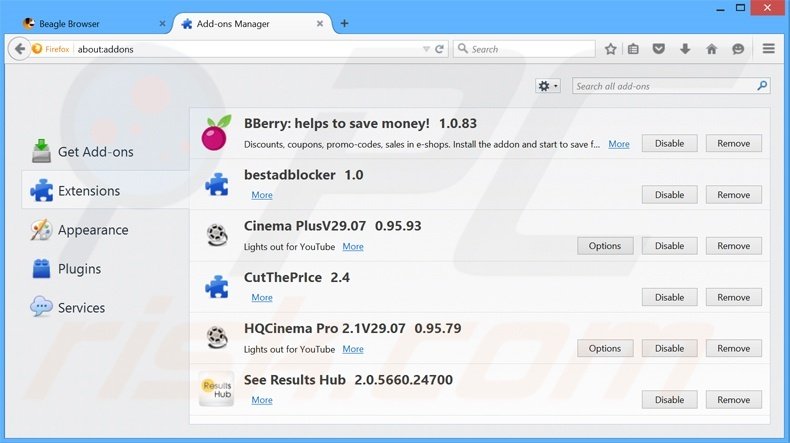Open Options for Cinema PlusV29.07

pyautogui.click(x=605, y=245)
